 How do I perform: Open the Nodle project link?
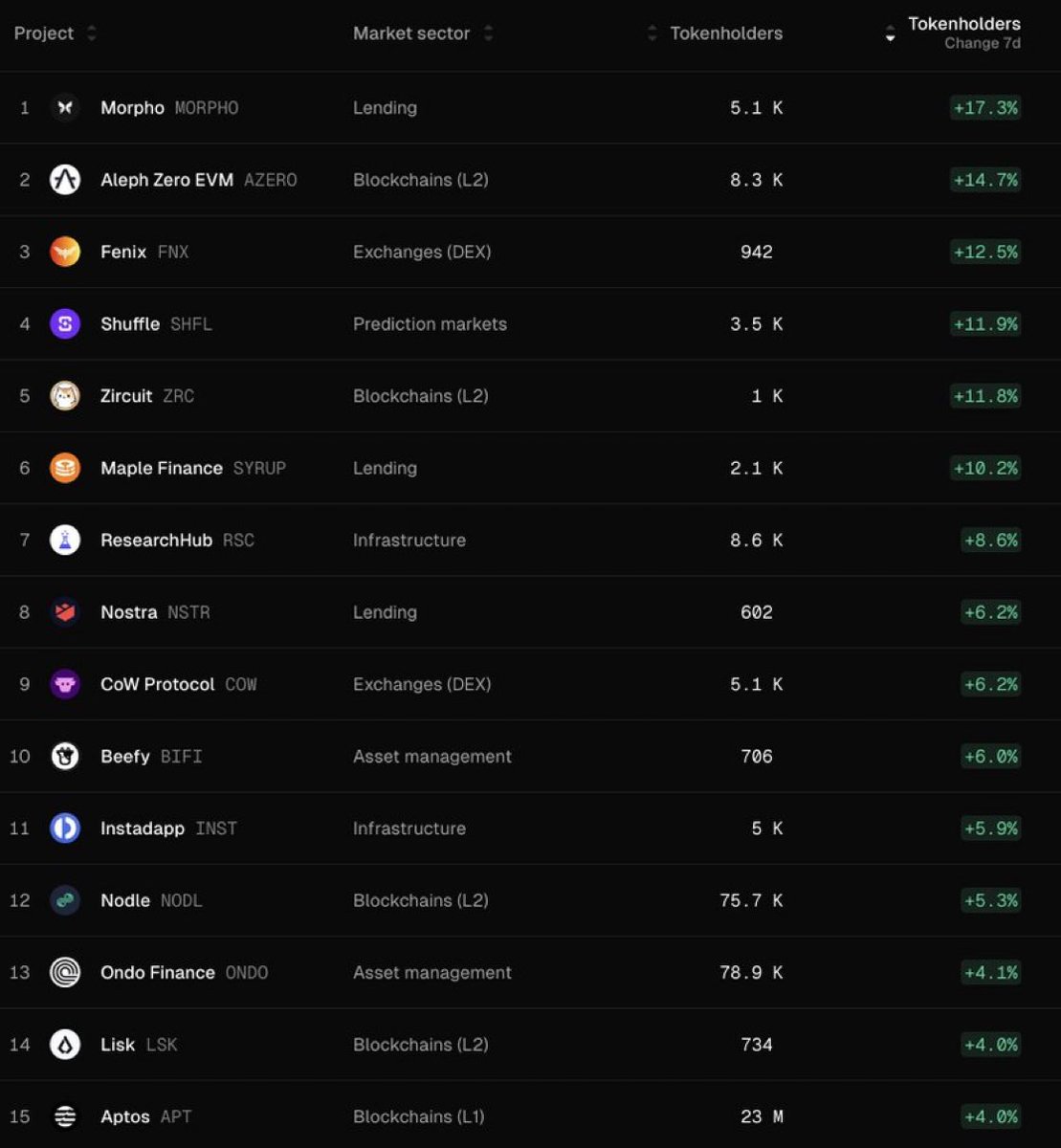(125, 900)
